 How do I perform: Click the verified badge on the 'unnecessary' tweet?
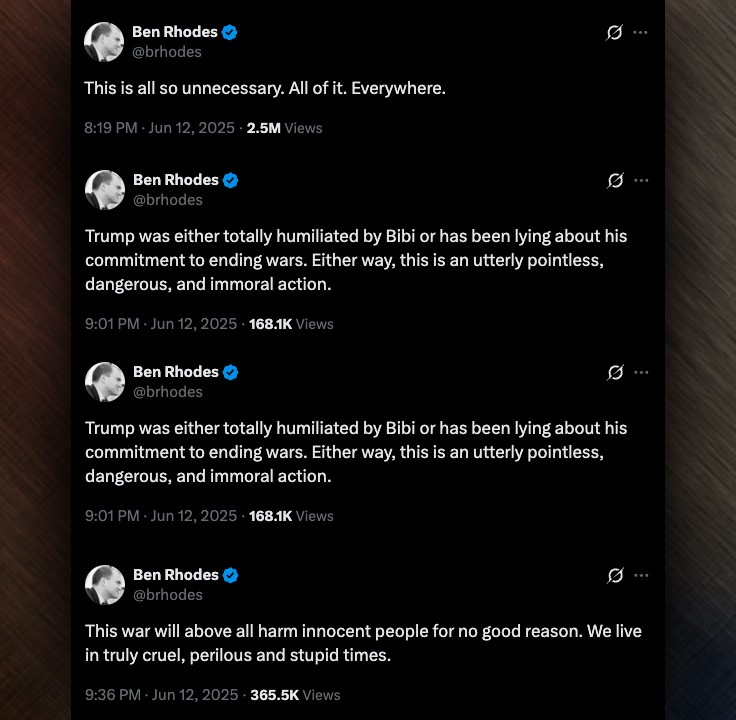(230, 32)
